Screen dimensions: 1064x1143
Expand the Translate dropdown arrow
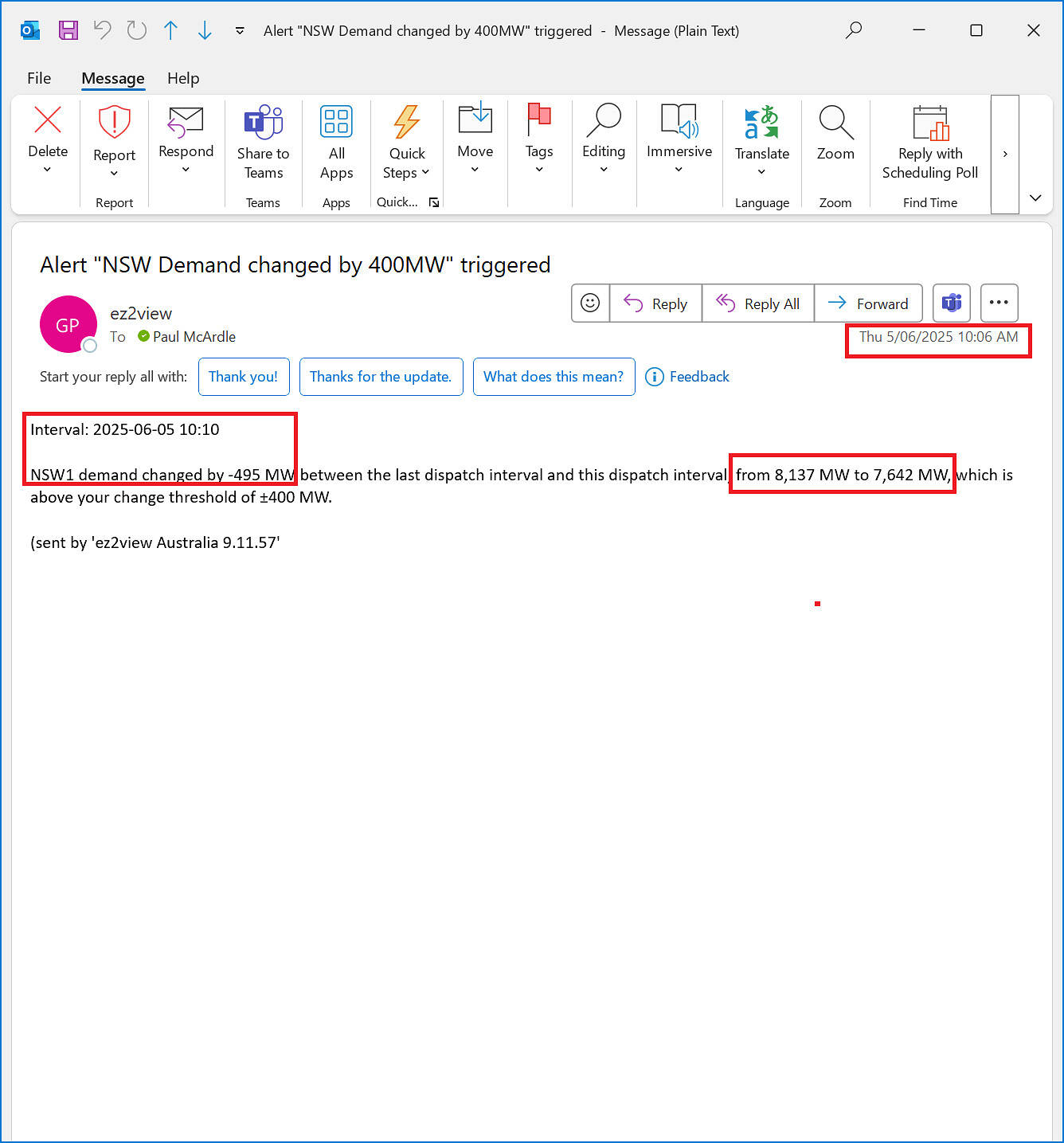click(761, 172)
